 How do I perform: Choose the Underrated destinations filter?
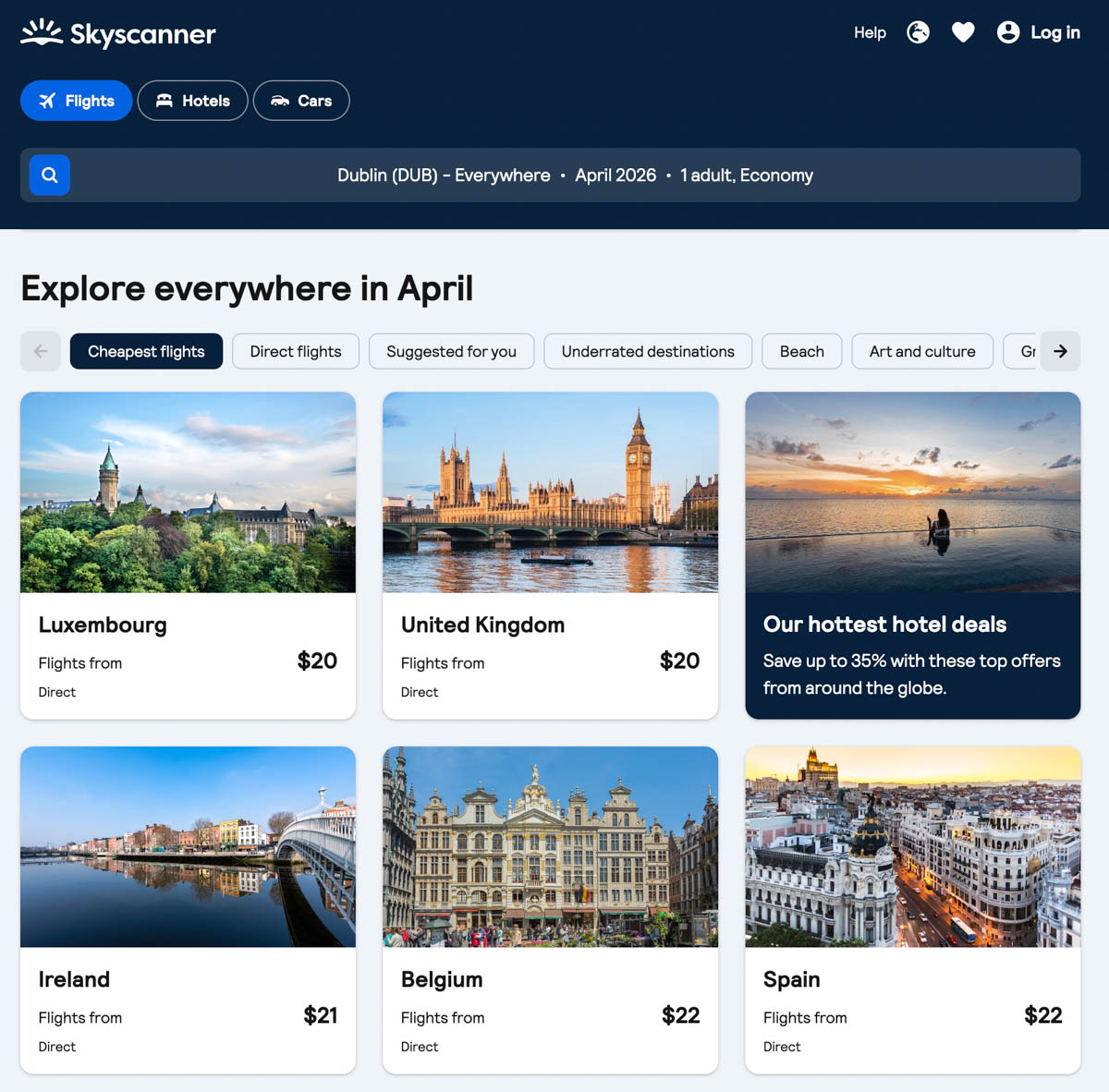point(648,351)
